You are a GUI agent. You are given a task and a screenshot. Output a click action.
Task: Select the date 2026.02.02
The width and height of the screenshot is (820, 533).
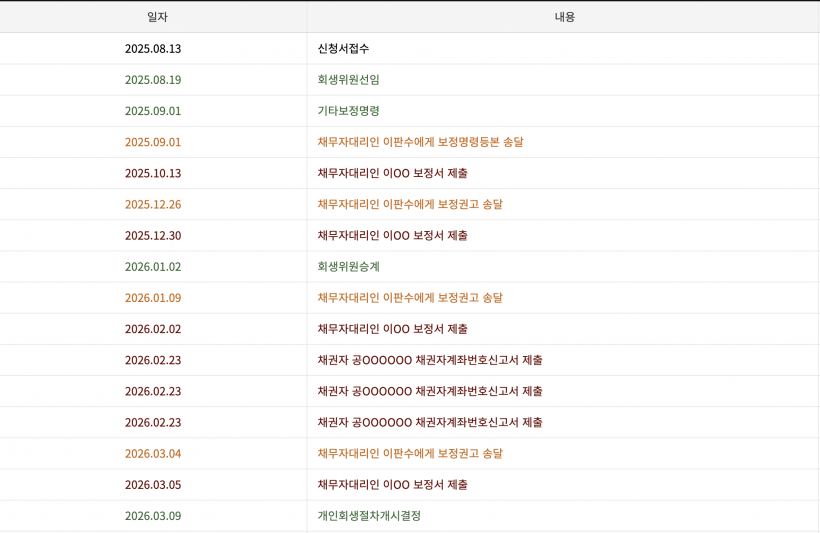[x=153, y=329]
